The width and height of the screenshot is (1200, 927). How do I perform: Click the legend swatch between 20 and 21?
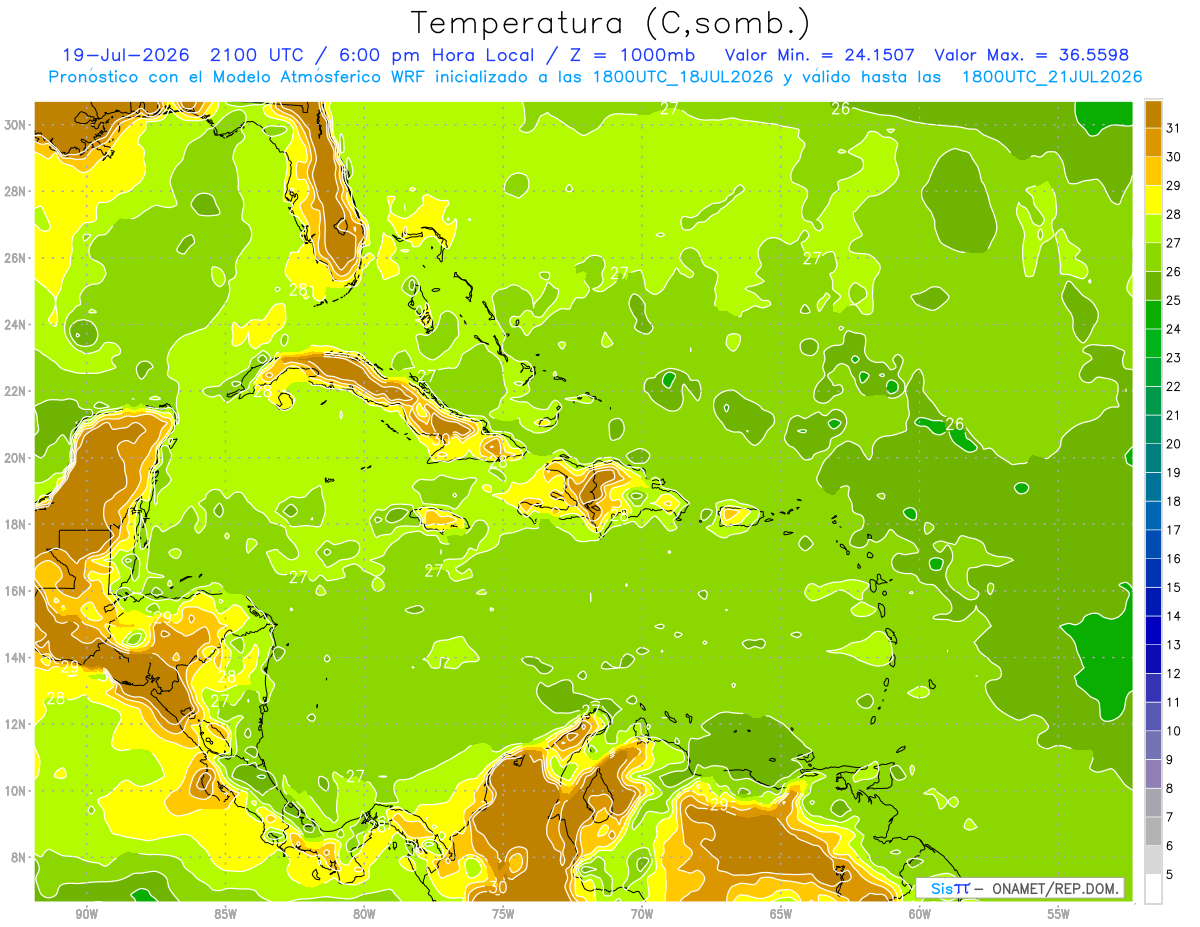[1153, 430]
